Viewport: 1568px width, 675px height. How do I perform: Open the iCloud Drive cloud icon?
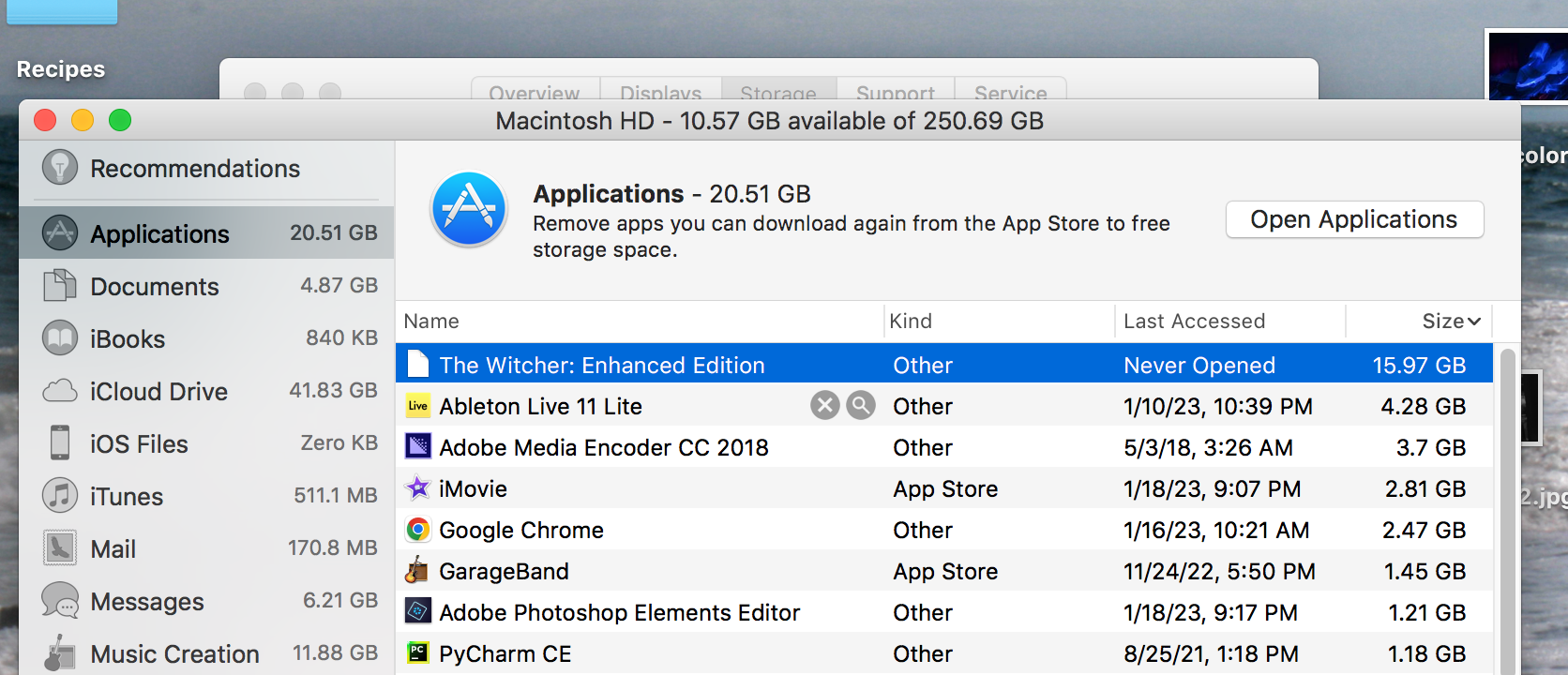[60, 391]
